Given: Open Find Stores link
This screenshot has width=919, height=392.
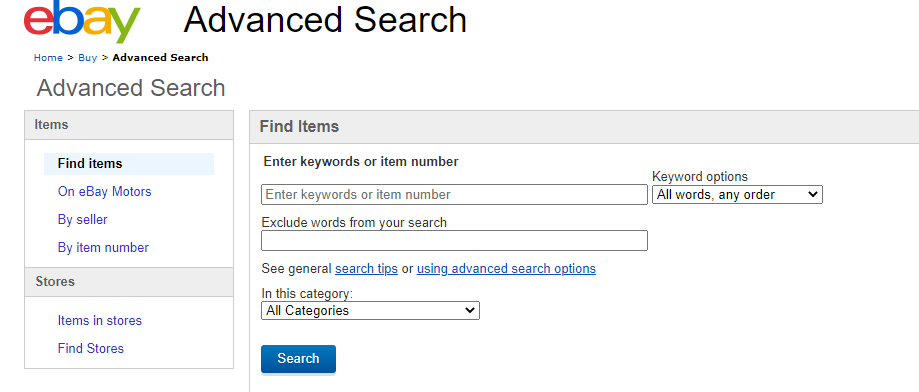Looking at the screenshot, I should click(91, 349).
